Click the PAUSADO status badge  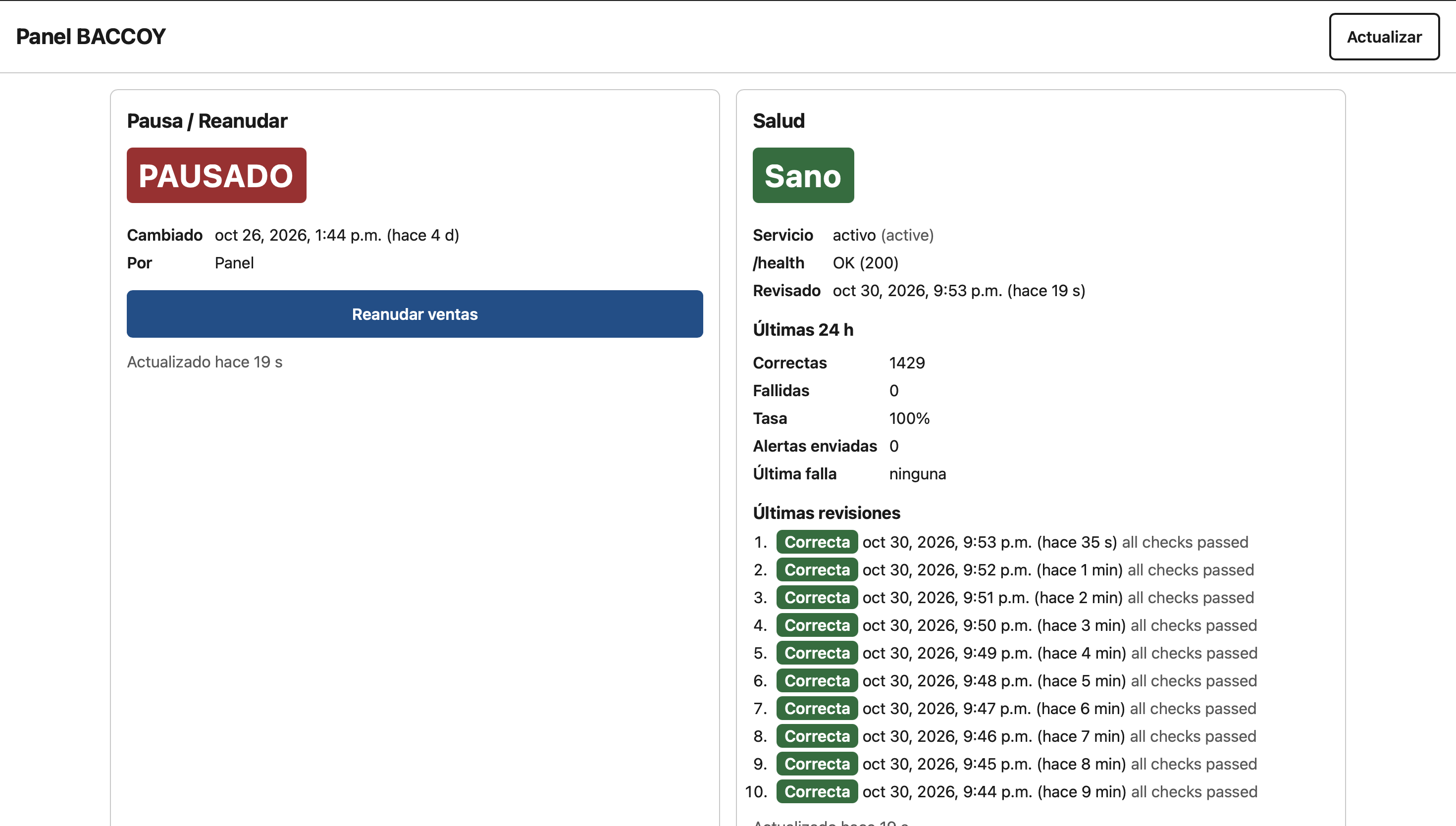tap(216, 175)
